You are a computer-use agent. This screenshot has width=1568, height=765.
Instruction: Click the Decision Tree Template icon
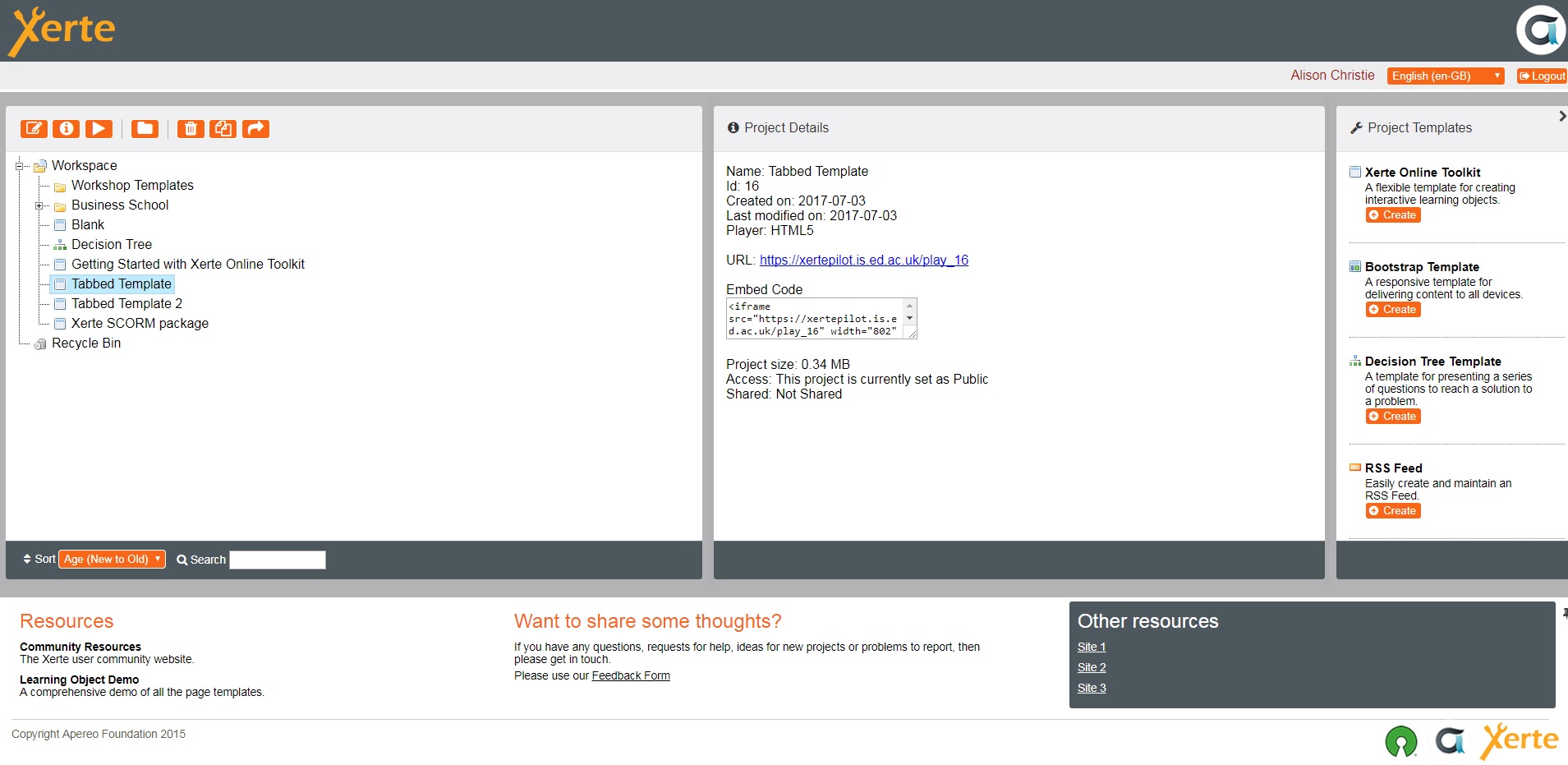tap(1355, 361)
